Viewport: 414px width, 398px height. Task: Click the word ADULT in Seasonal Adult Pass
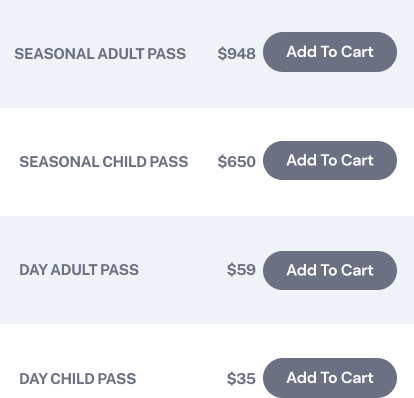[x=121, y=54]
